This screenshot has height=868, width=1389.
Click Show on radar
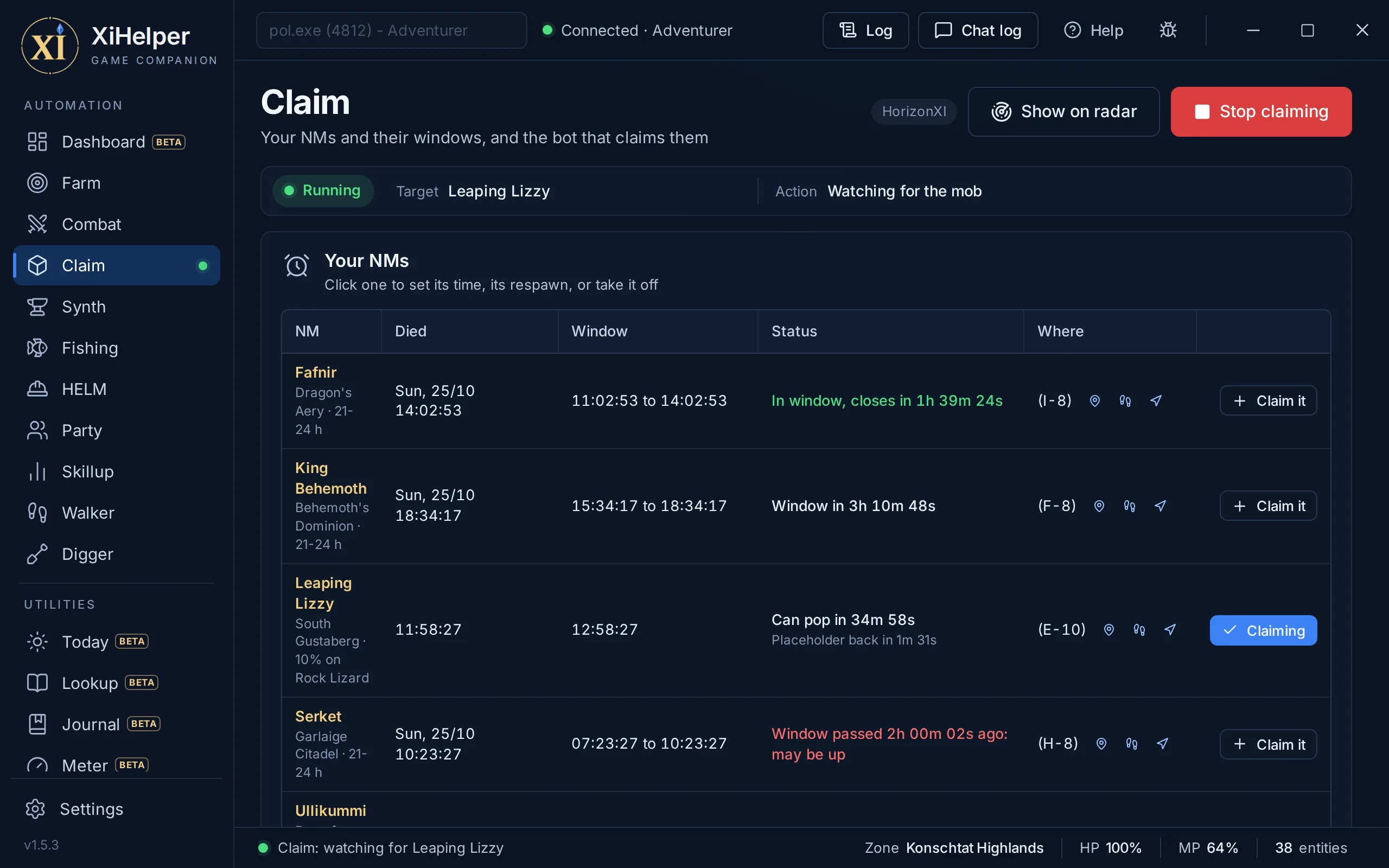[x=1063, y=111]
